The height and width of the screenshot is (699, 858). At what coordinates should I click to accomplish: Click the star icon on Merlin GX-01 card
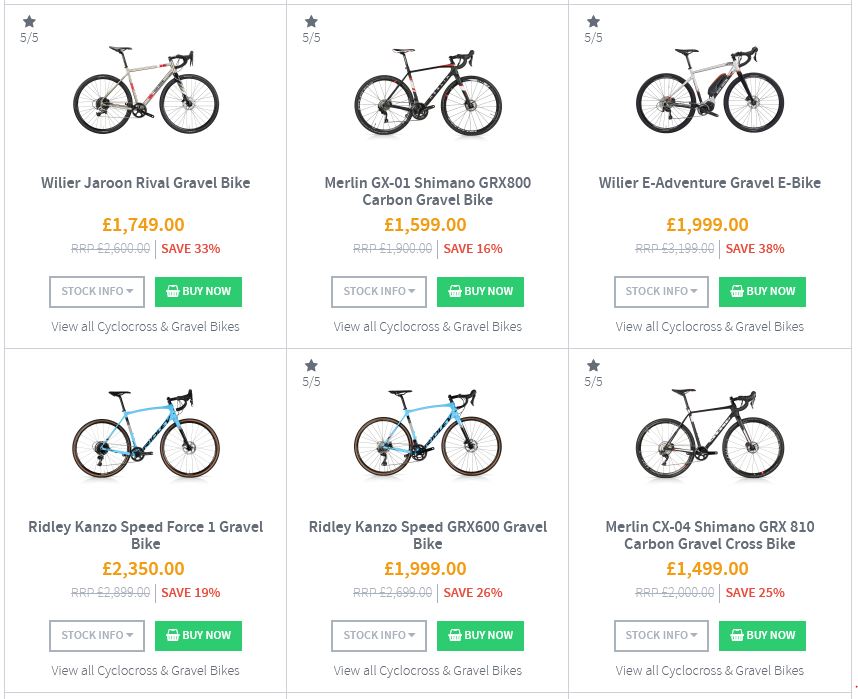(x=311, y=21)
